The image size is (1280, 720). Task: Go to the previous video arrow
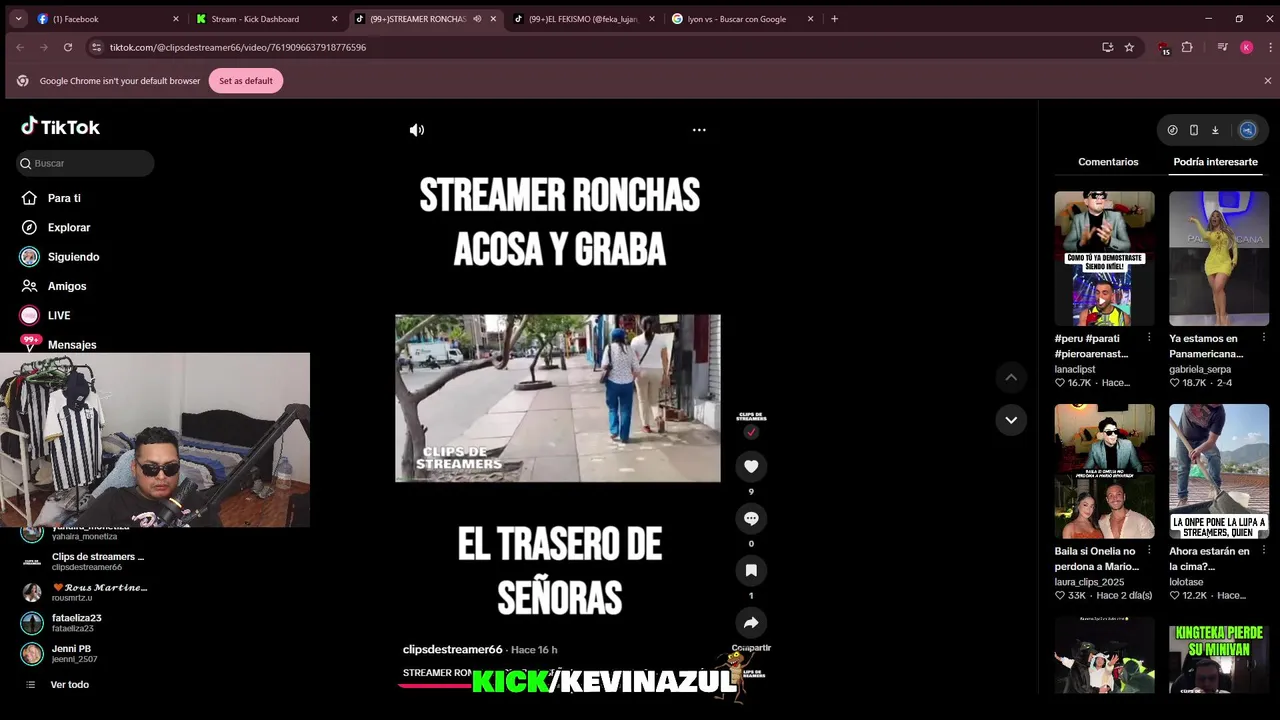tap(1011, 377)
